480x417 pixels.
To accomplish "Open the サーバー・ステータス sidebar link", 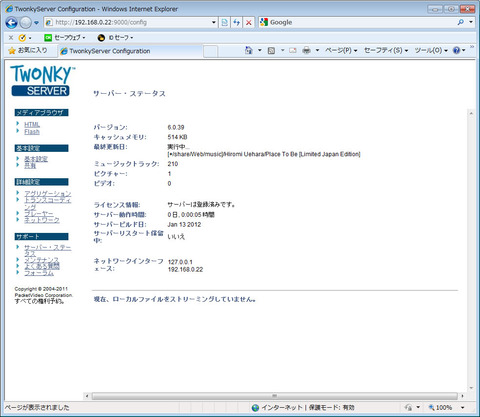I will point(47,250).
